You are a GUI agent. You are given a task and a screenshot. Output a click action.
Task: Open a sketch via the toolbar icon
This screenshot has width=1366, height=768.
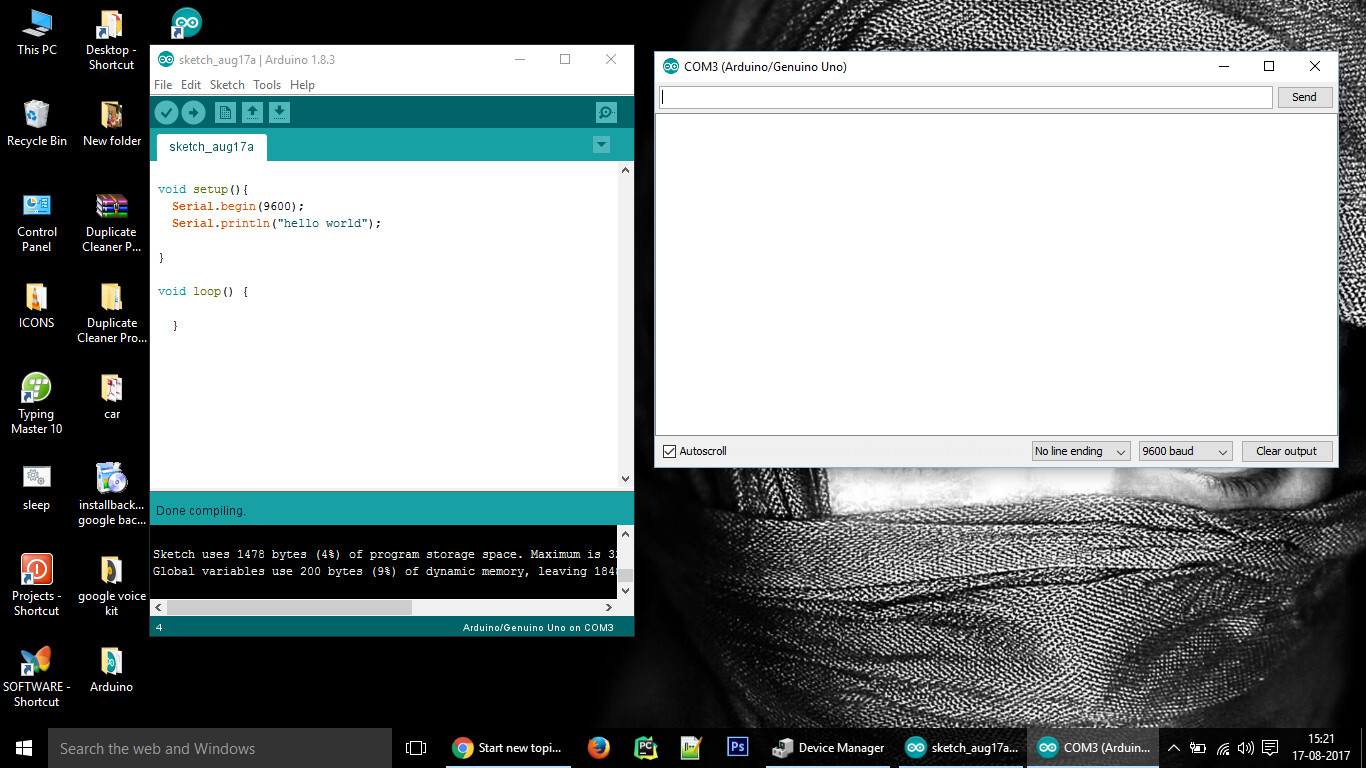[251, 112]
